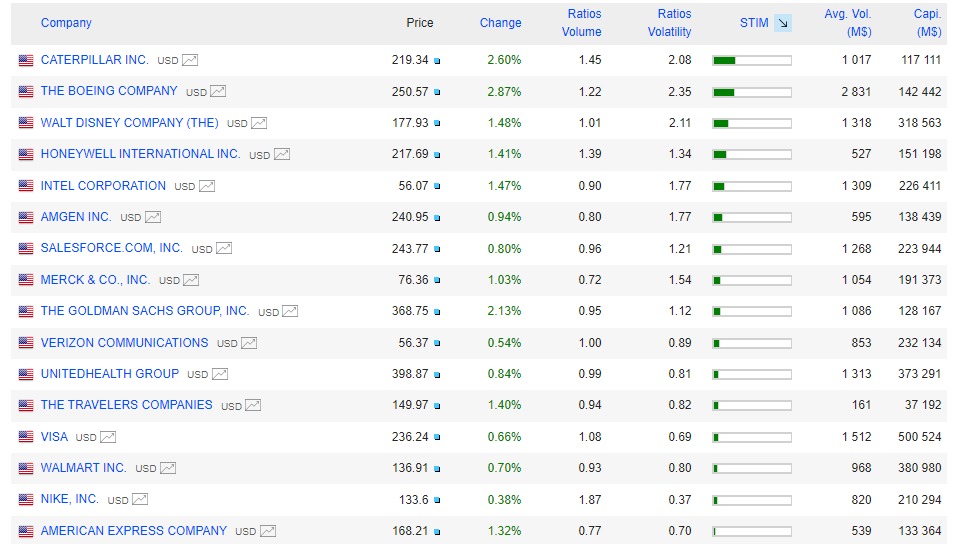This screenshot has height=544, width=965.
Task: Open THE GOLDMAN SACHS GROUP, INC. link
Action: pos(145,311)
